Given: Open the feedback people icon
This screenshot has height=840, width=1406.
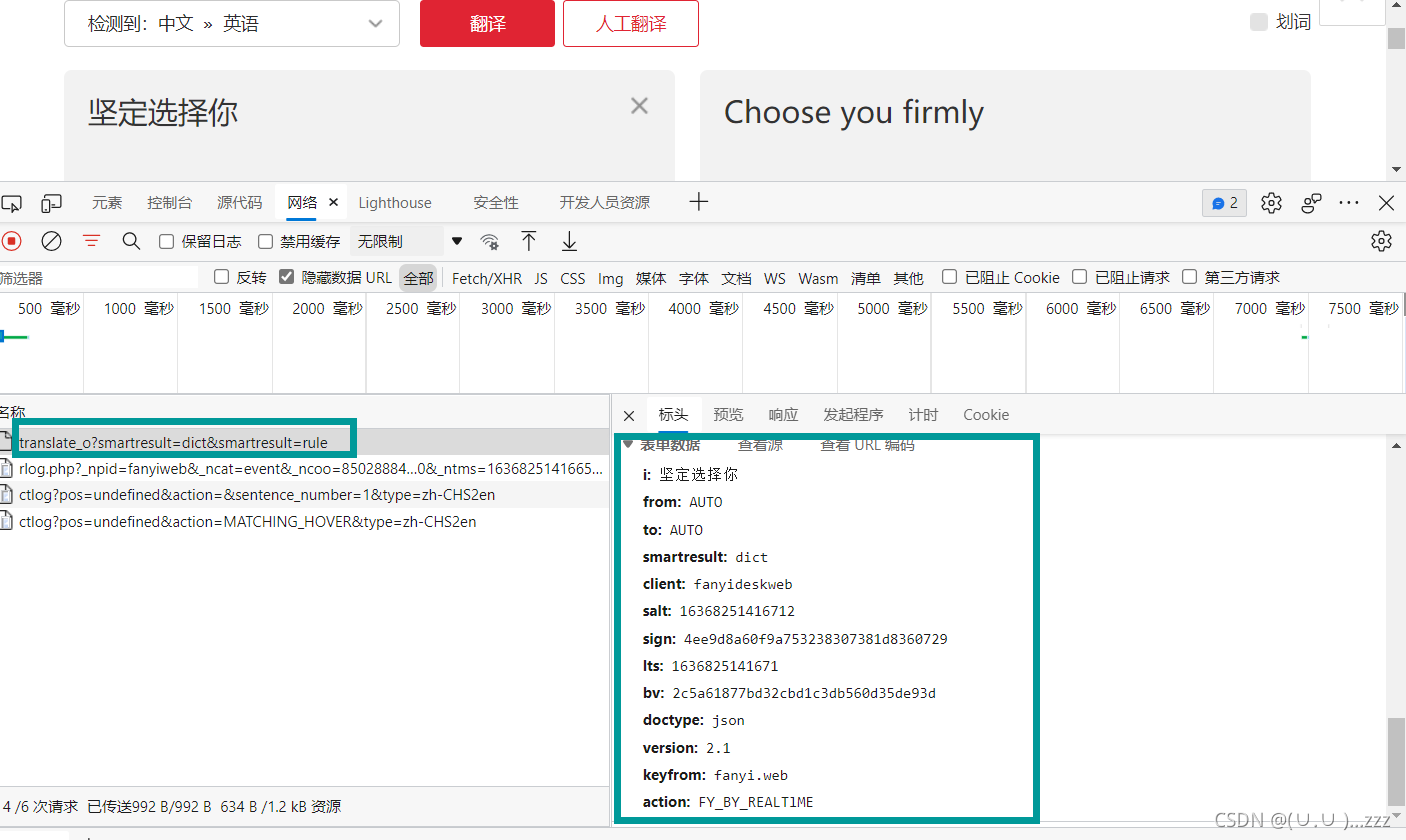Looking at the screenshot, I should [x=1312, y=203].
